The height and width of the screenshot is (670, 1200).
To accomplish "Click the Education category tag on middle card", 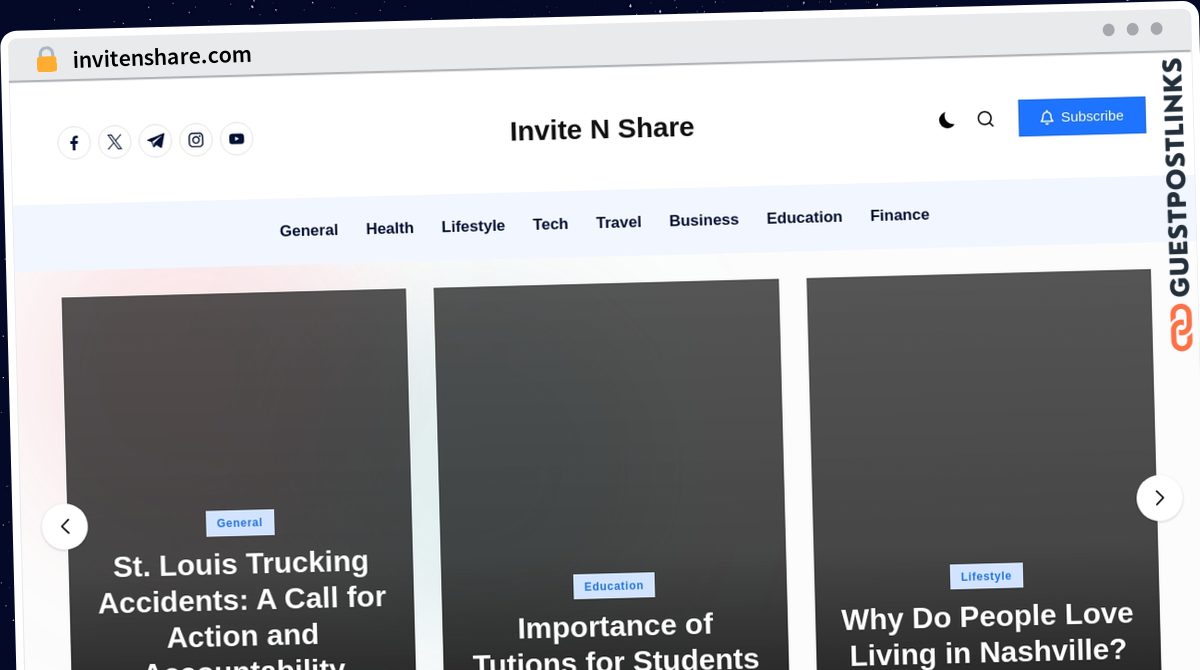I will [614, 586].
